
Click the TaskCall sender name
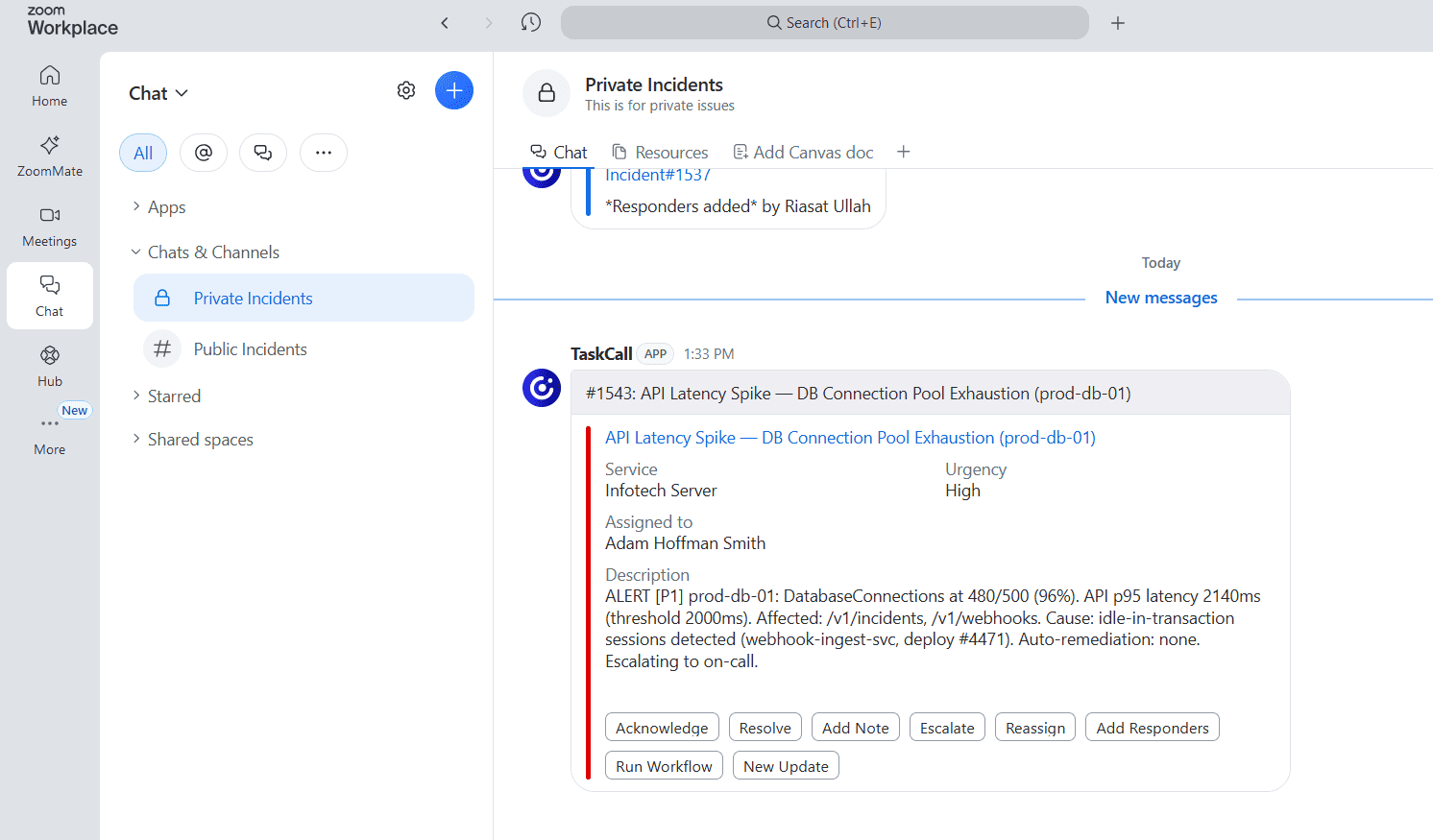(x=601, y=354)
